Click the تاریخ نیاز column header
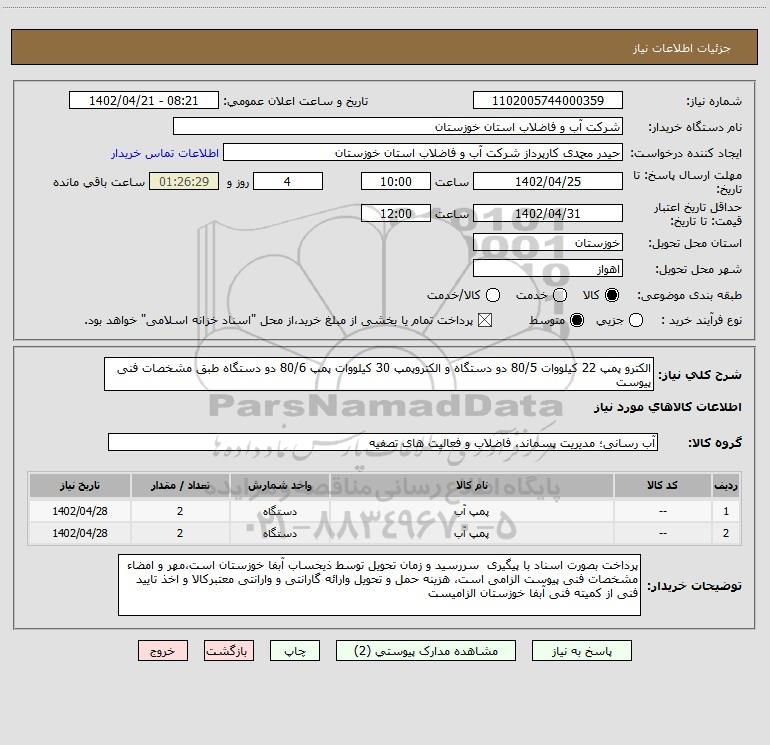The height and width of the screenshot is (745, 770). click(x=80, y=485)
